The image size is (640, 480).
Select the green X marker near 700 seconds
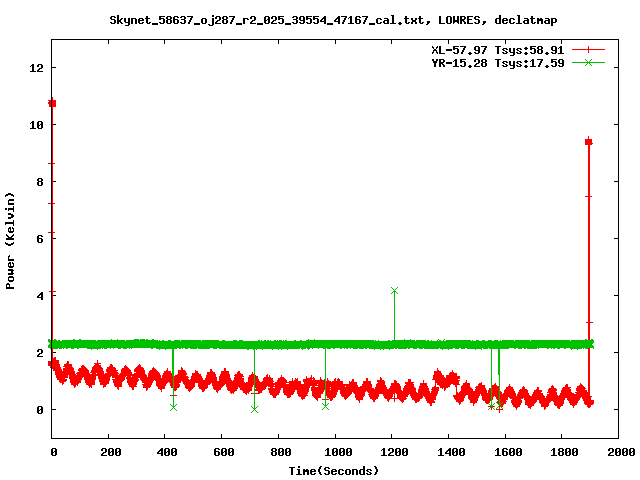pyautogui.click(x=254, y=408)
